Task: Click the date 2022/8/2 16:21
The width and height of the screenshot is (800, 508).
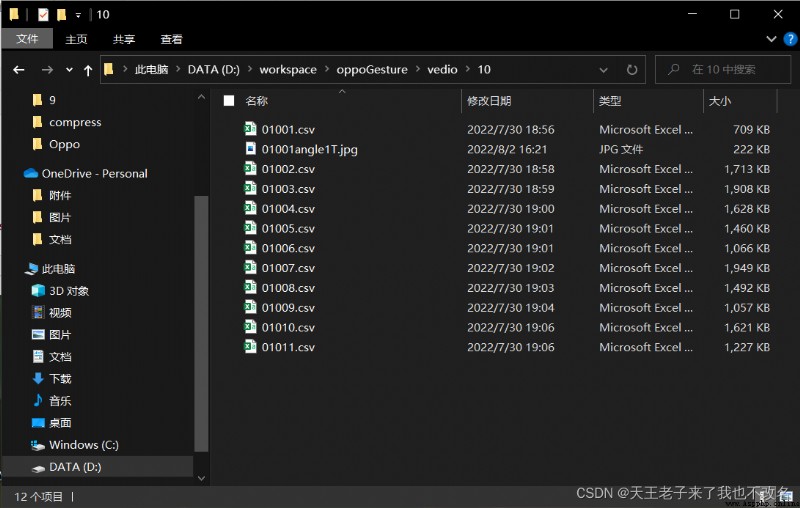Action: [x=507, y=149]
